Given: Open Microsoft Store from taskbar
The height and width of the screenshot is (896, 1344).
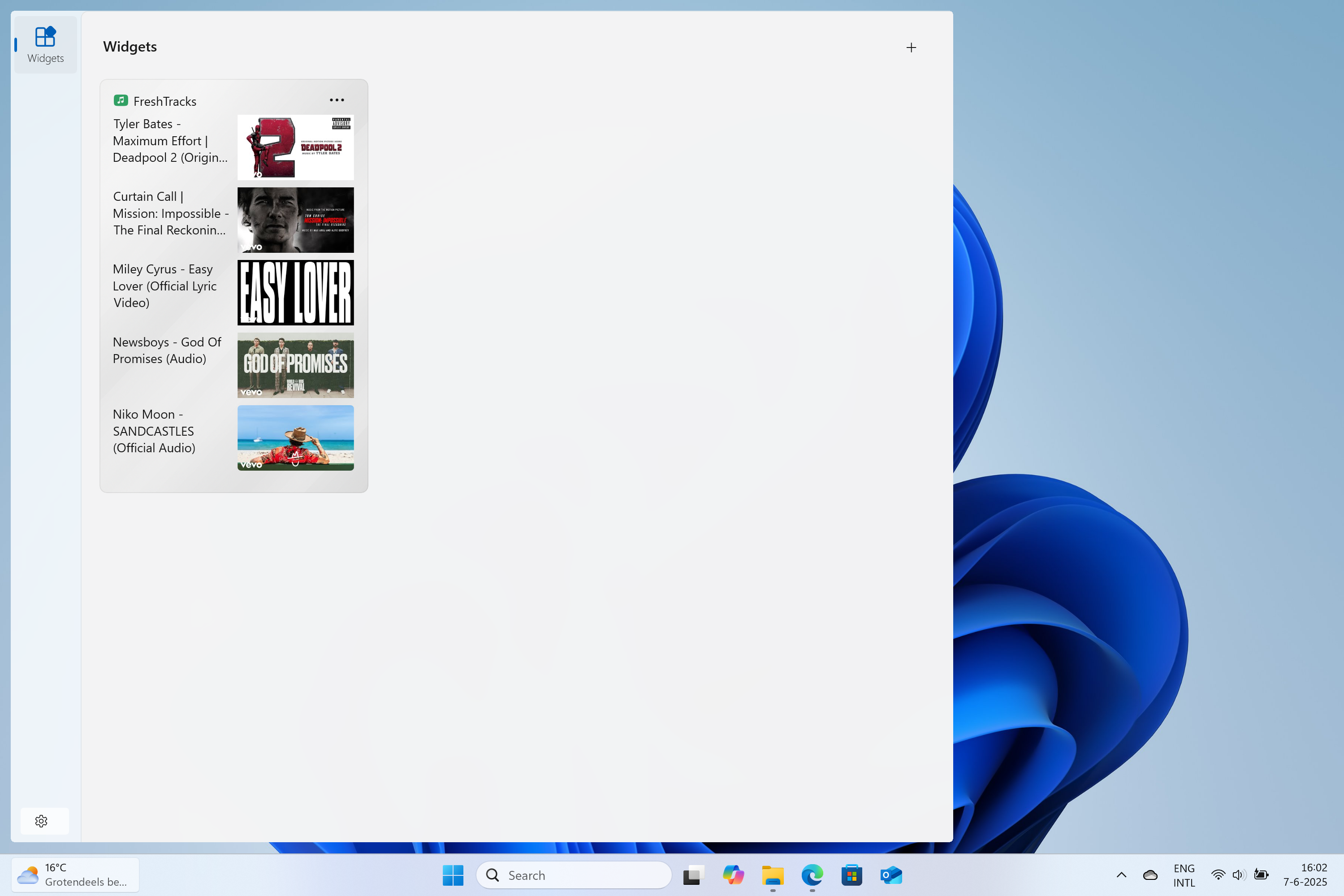Looking at the screenshot, I should click(x=851, y=875).
